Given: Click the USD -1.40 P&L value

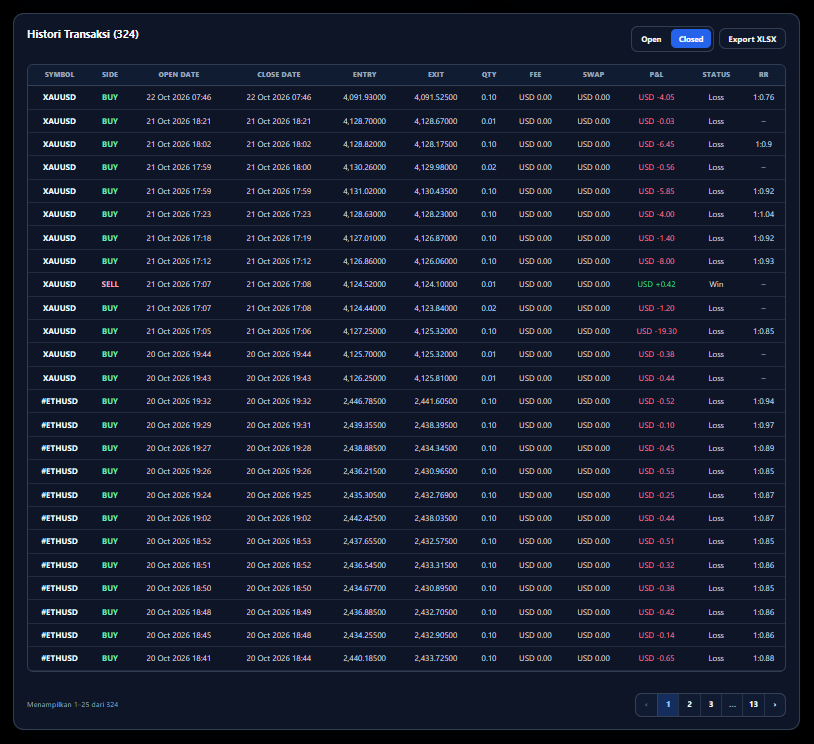Looking at the screenshot, I should point(656,238).
